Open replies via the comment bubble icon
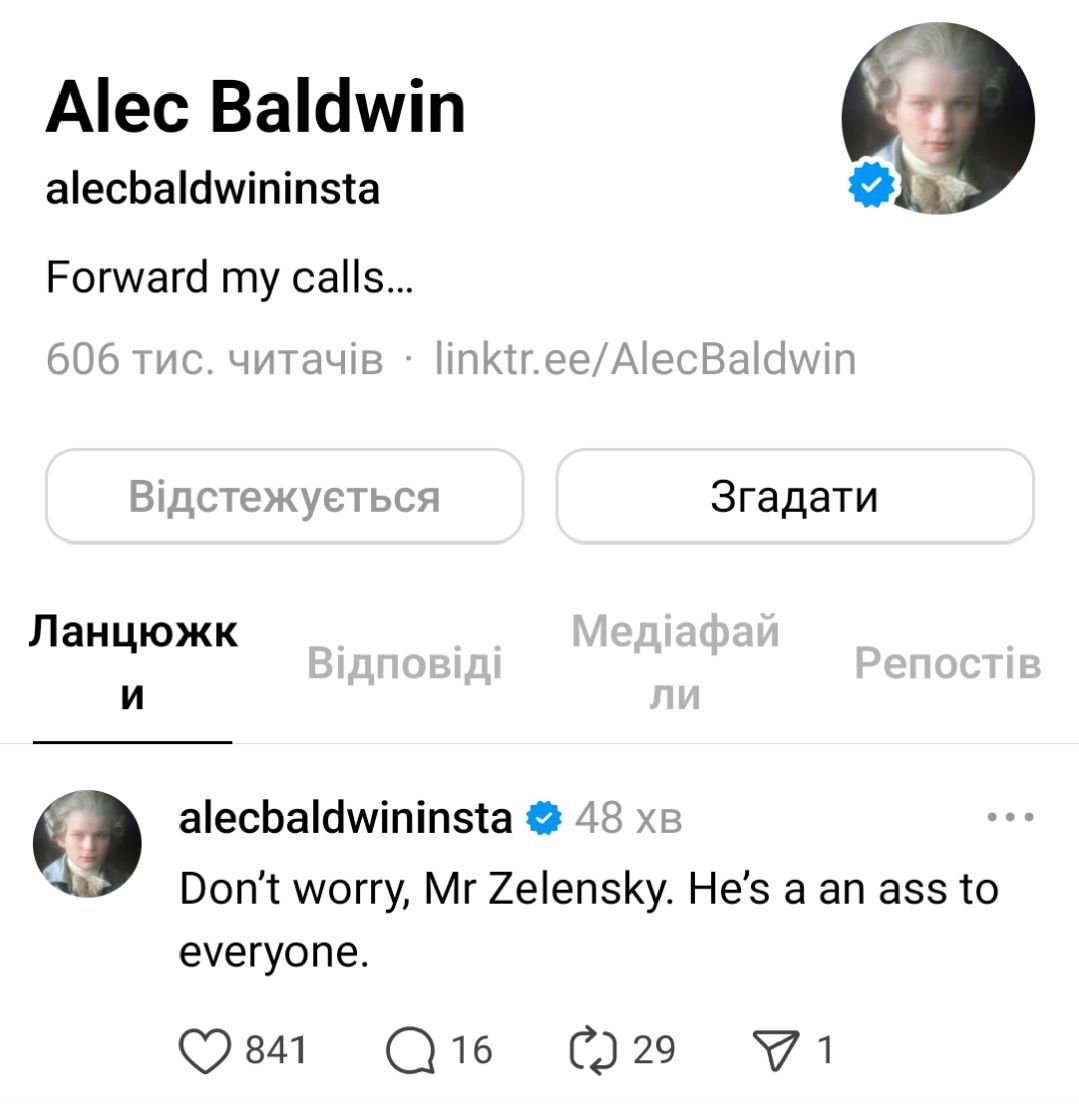 [x=411, y=1050]
